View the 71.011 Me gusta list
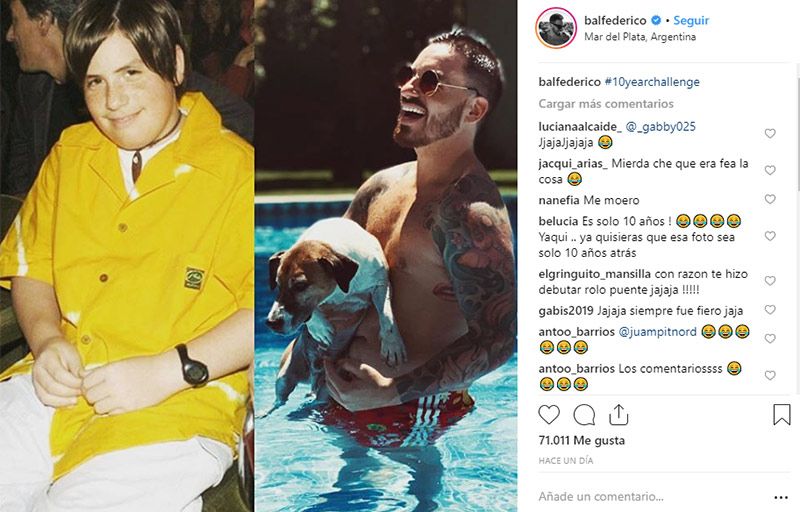The image size is (800, 512). 581,441
